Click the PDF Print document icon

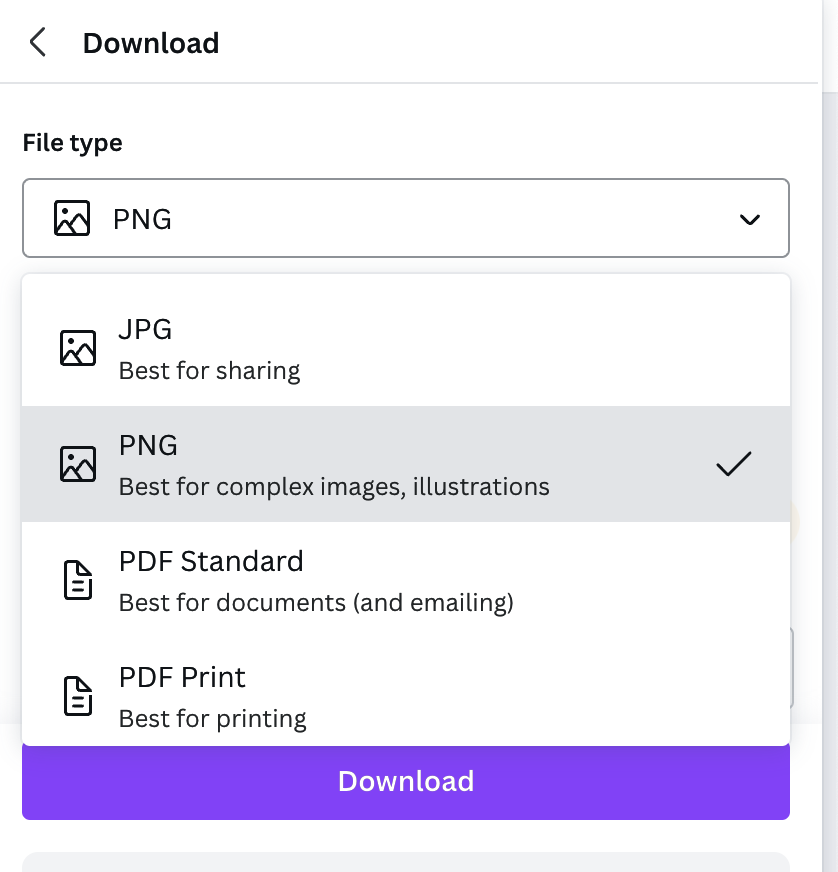(78, 696)
